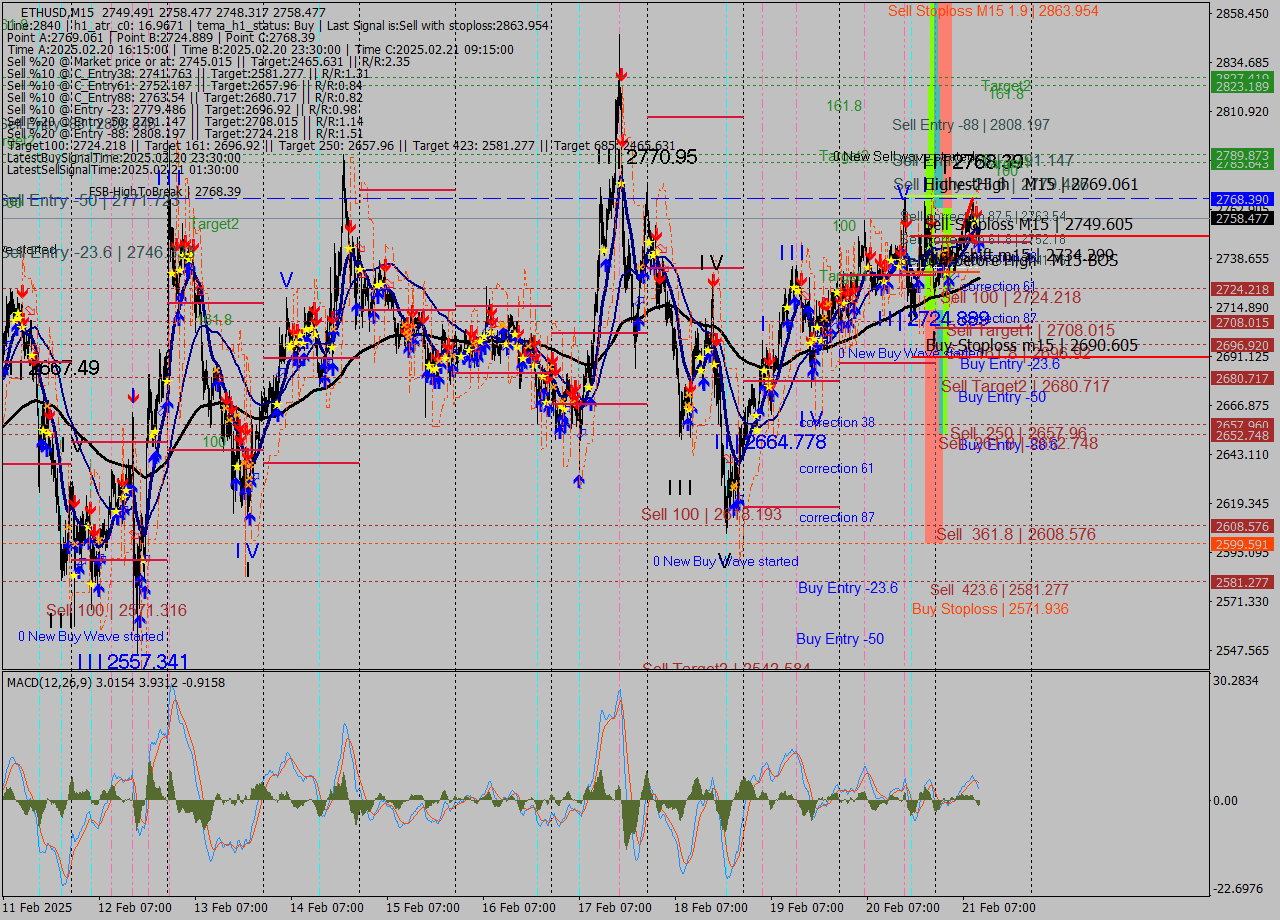Open the Sell Stoploss M15 1.9 | 2863.954 label
This screenshot has width=1280, height=920.
coord(993,12)
